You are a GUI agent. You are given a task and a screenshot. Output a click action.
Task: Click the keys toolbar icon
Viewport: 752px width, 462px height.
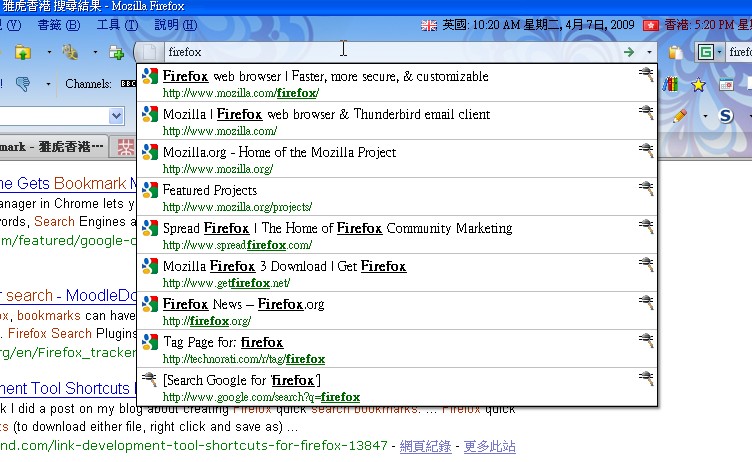[x=70, y=52]
